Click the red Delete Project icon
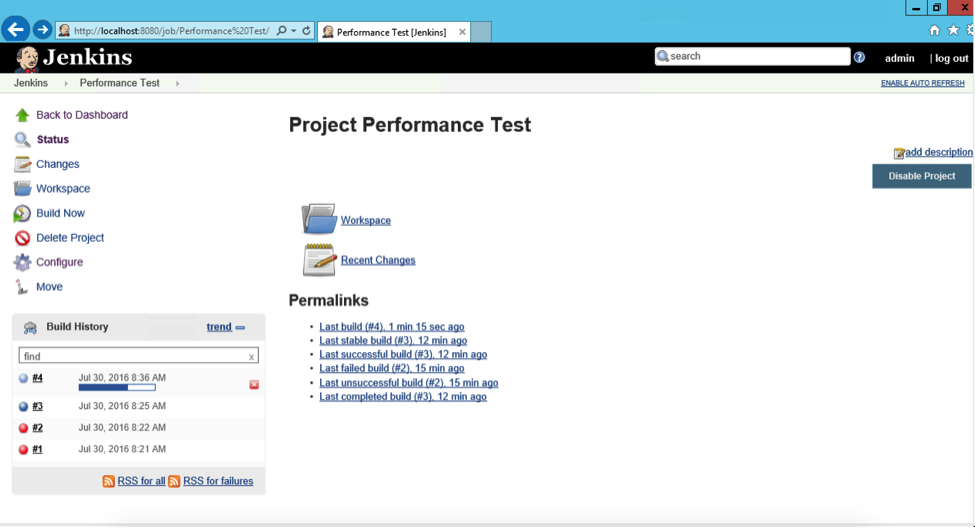 pos(22,238)
